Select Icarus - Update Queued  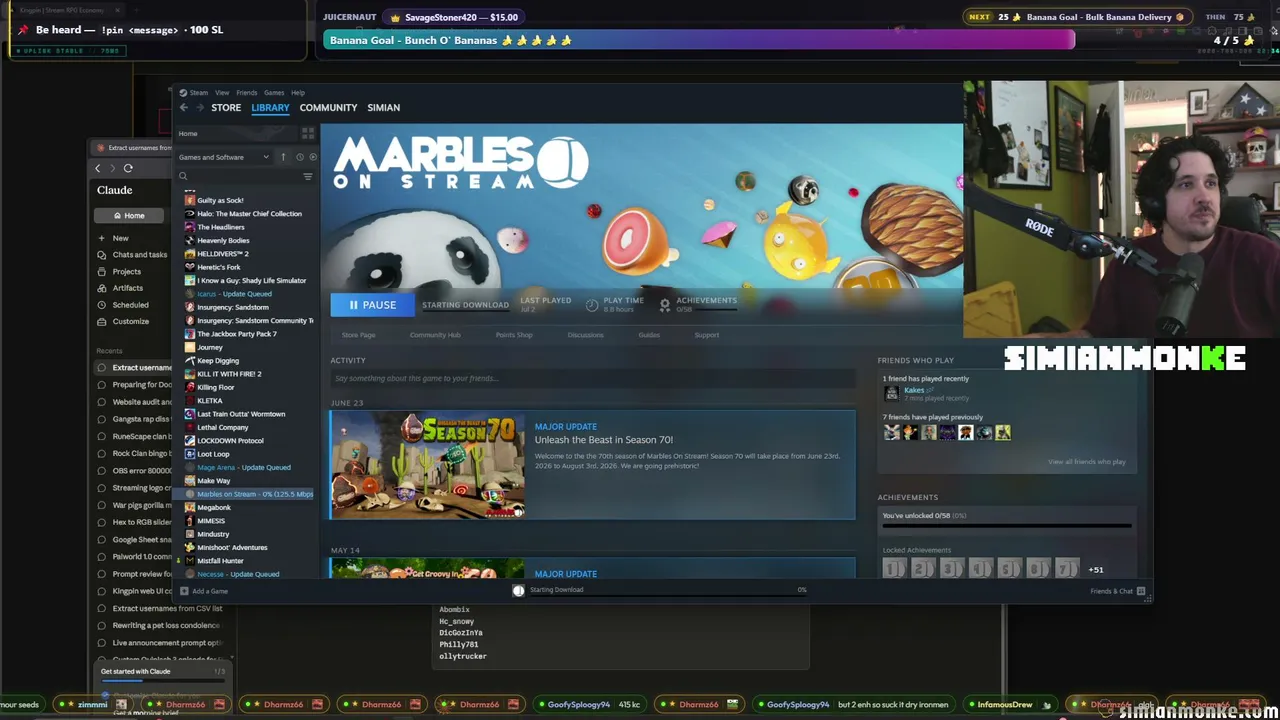[x=234, y=294]
